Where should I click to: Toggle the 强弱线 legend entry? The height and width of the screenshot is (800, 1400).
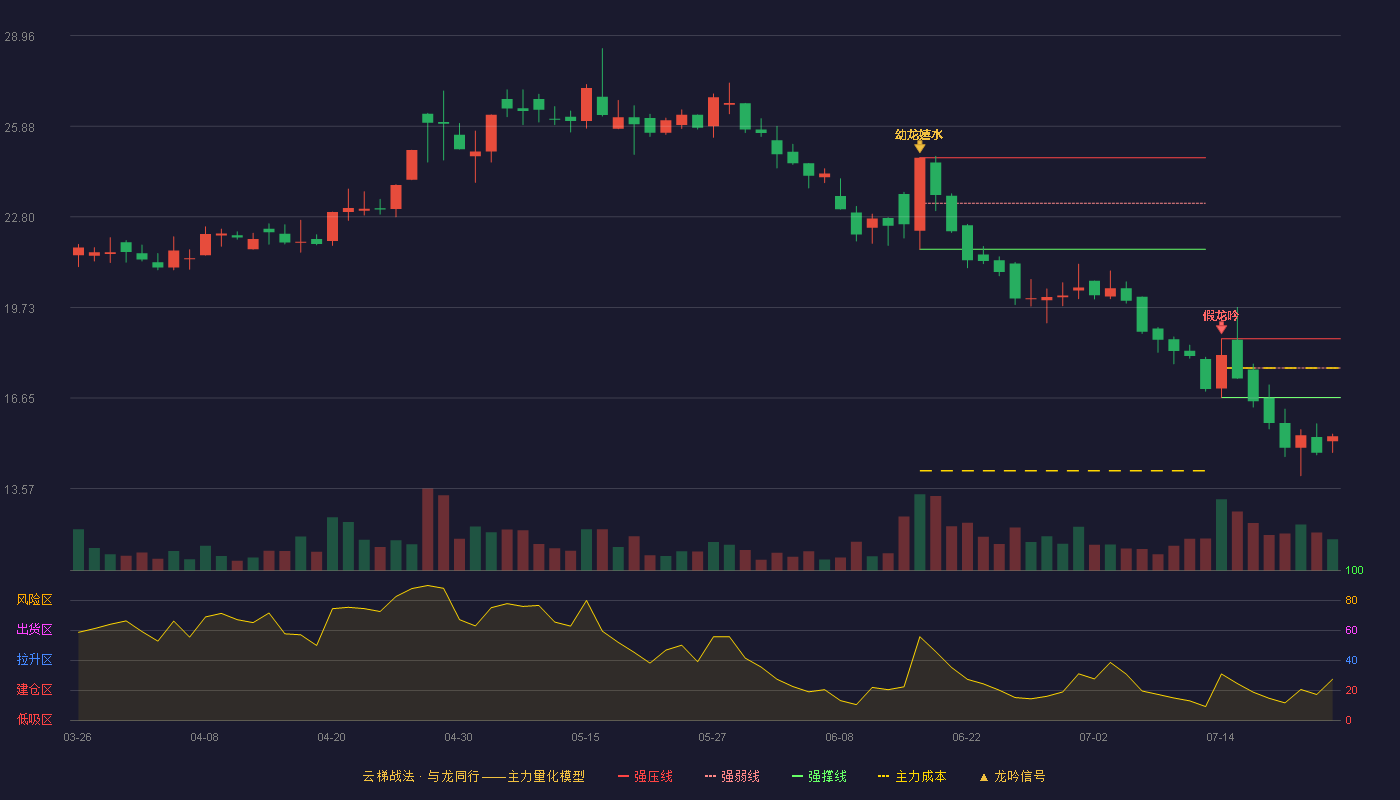pos(732,776)
